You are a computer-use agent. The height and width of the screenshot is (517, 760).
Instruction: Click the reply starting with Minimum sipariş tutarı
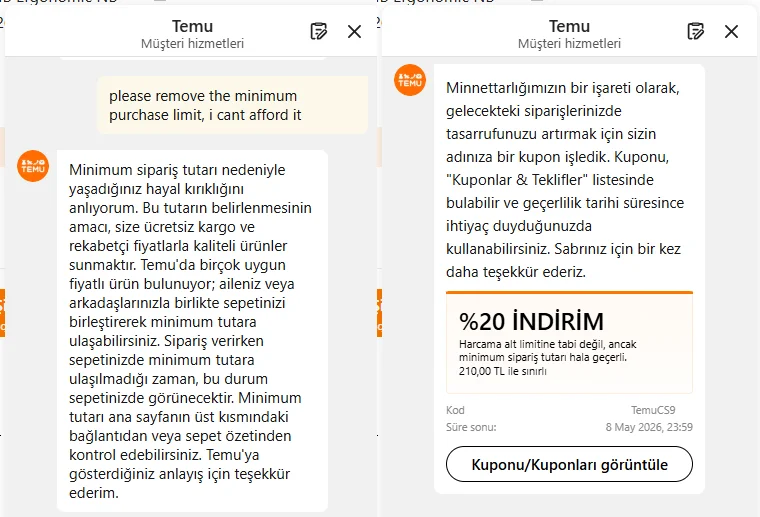click(192, 331)
